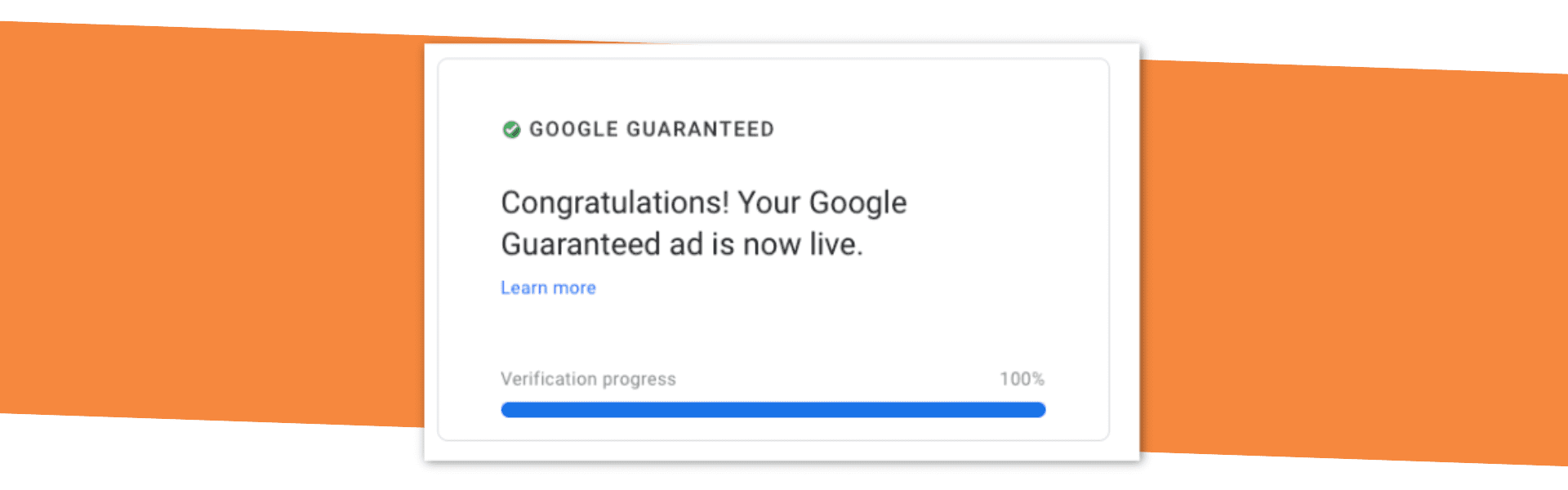Click the orange banner left of the card
The width and height of the screenshot is (1568, 490).
(x=212, y=220)
